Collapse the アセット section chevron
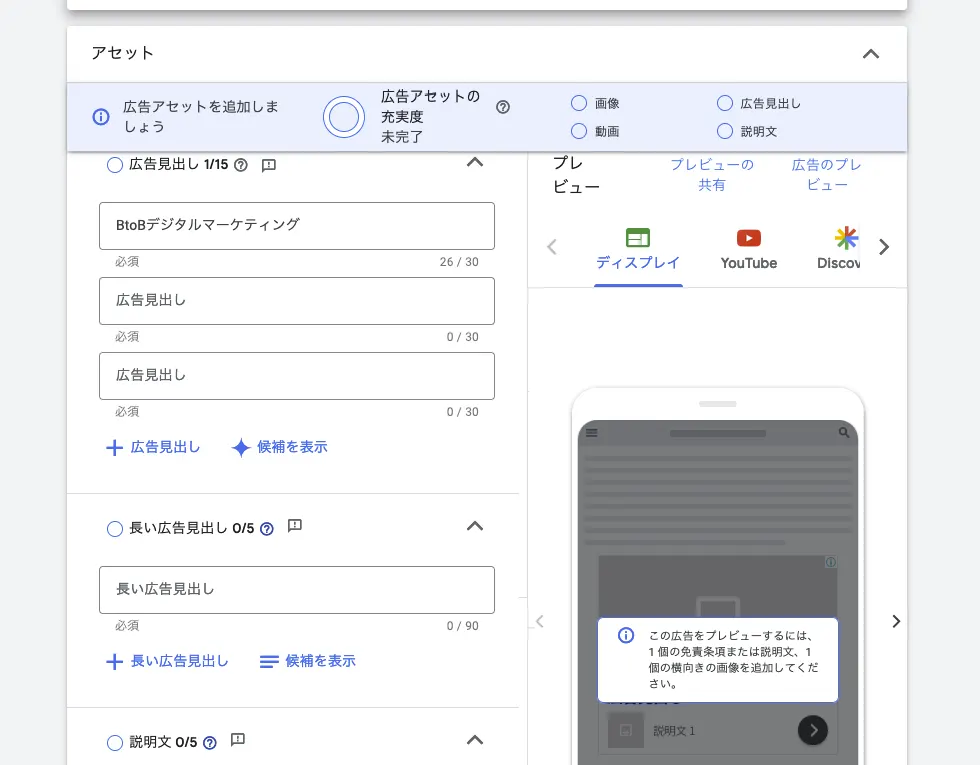980x765 pixels. pos(871,54)
